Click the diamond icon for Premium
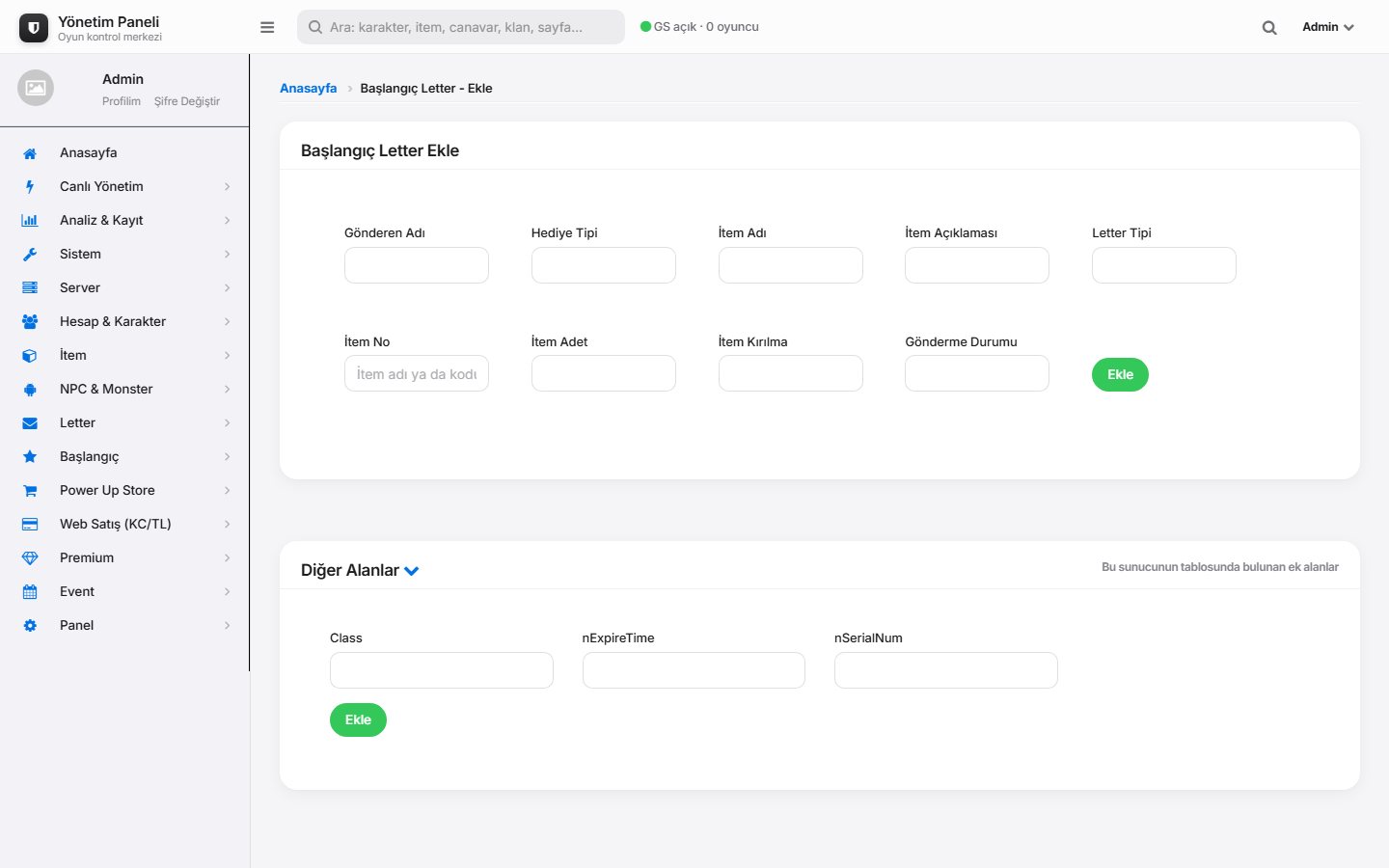 (30, 558)
